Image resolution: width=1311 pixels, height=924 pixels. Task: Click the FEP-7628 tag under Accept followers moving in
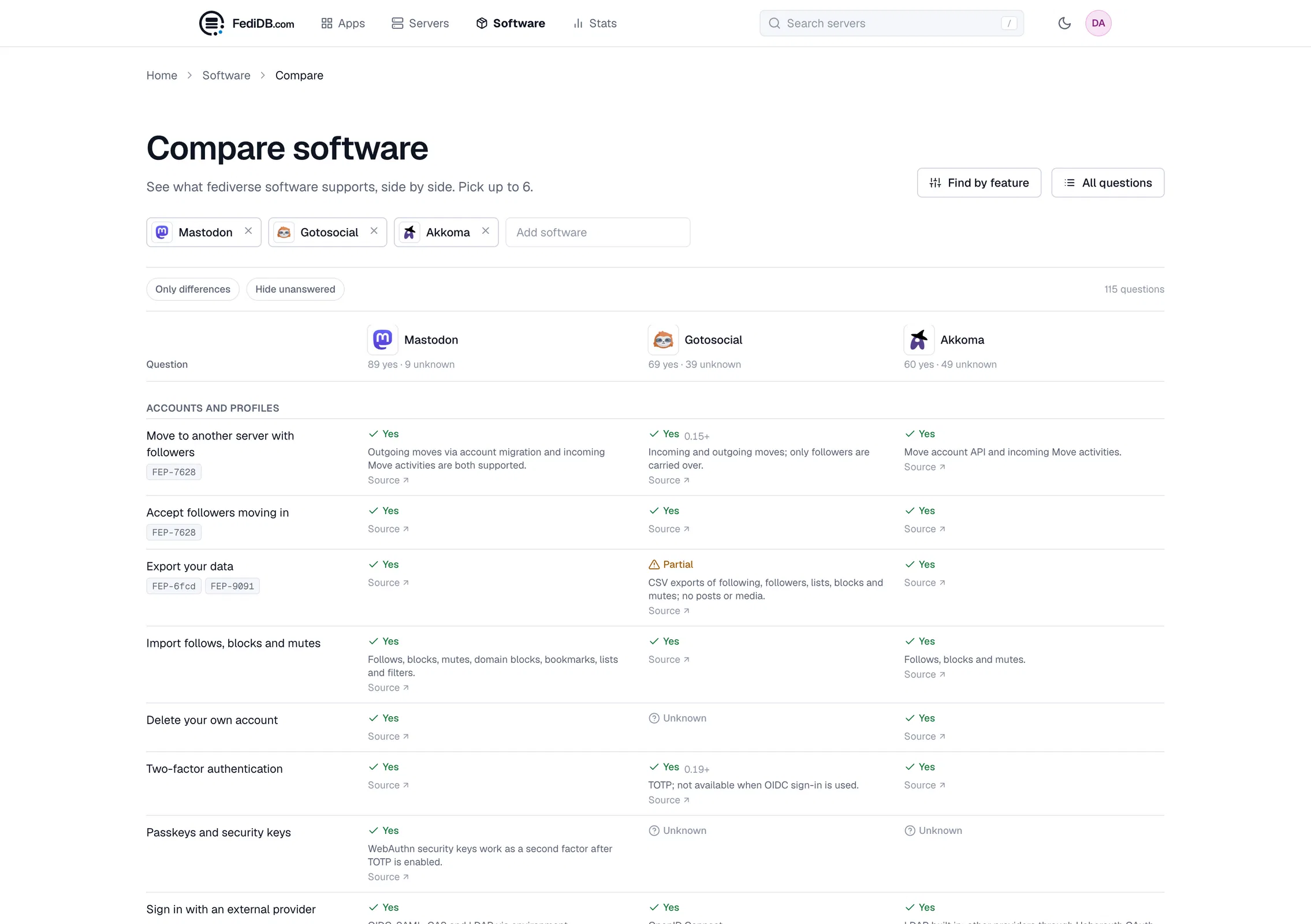coord(174,532)
